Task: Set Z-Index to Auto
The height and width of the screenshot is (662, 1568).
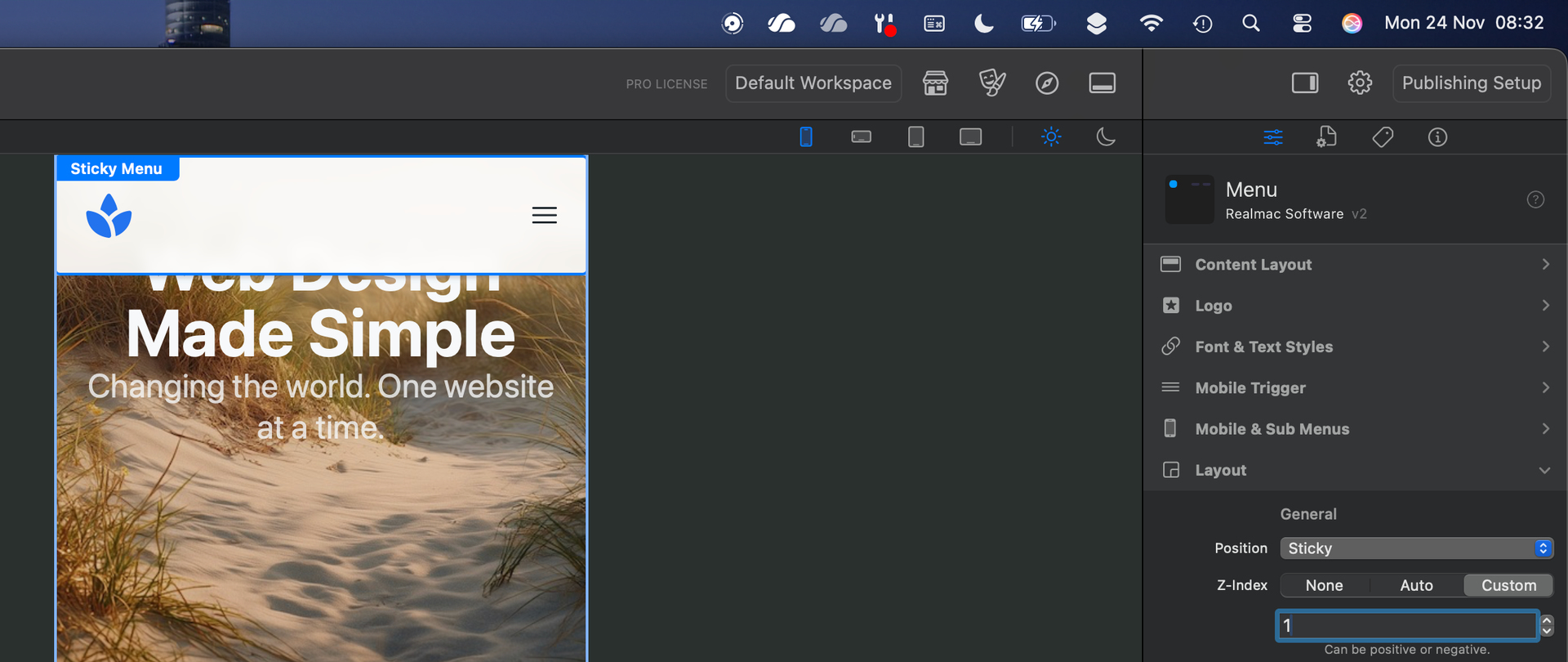Action: point(1416,585)
